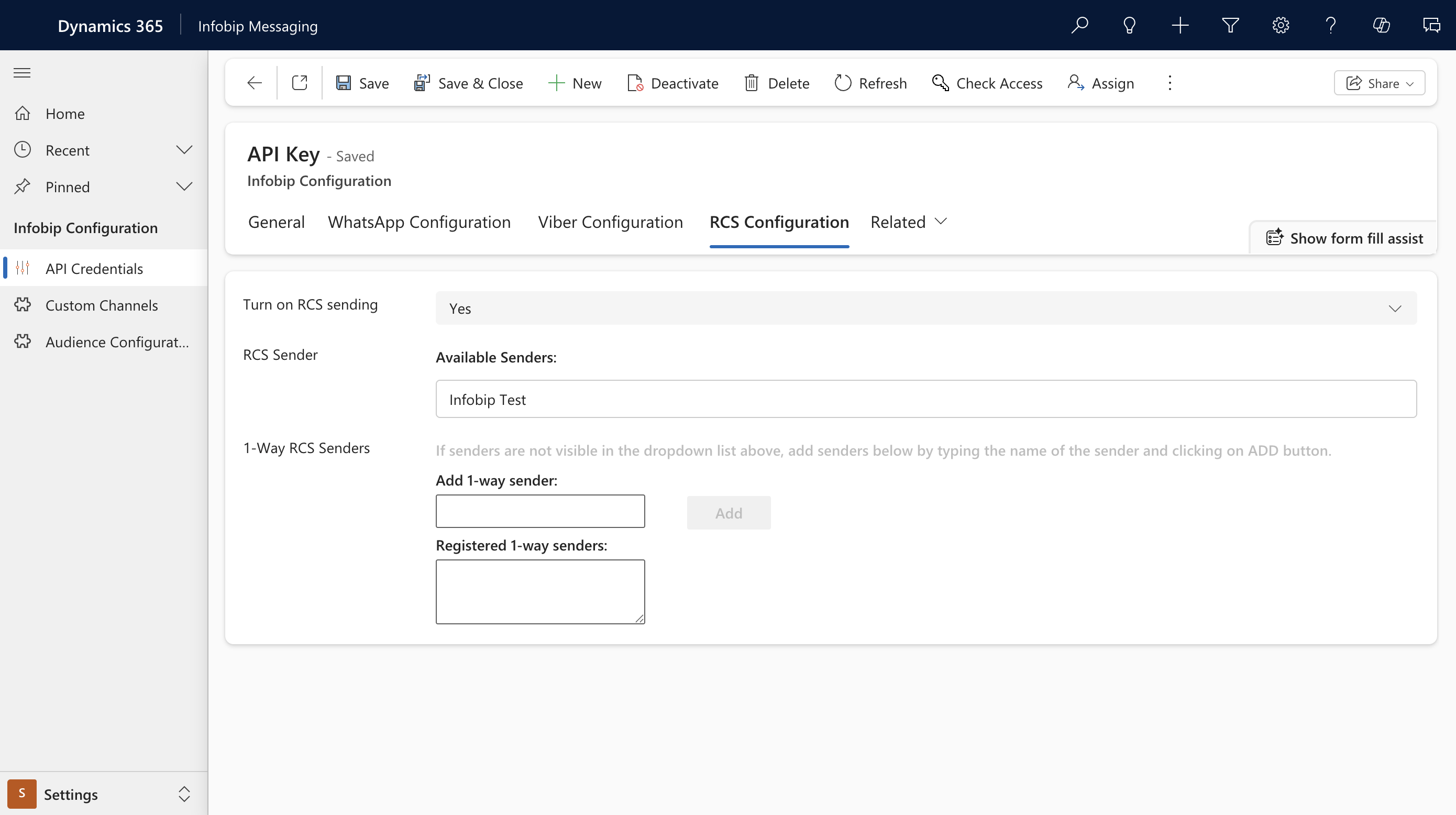Select the RCS Configuration tab
This screenshot has width=1456, height=815.
[779, 222]
